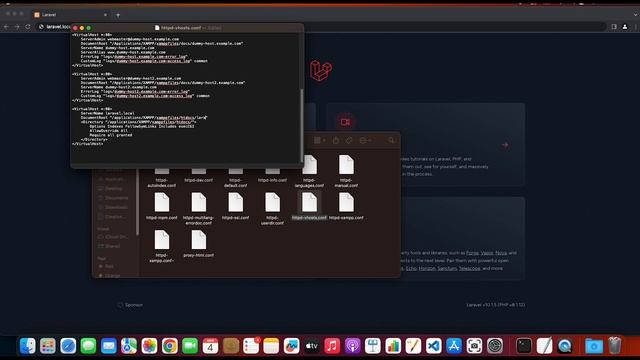The image size is (640, 360).
Task: Open Podcasts from the dock
Action: [353, 346]
